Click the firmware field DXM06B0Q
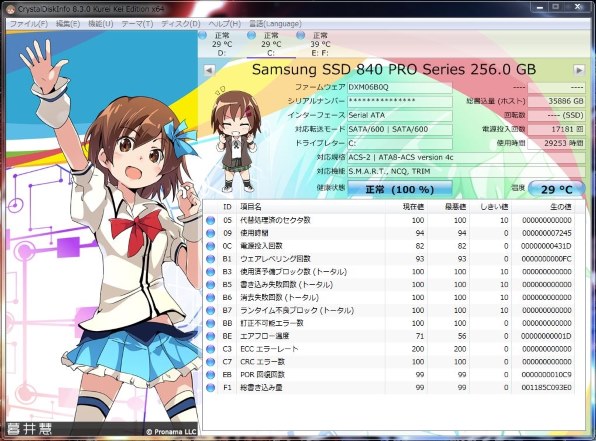The width and height of the screenshot is (596, 441). pos(400,87)
